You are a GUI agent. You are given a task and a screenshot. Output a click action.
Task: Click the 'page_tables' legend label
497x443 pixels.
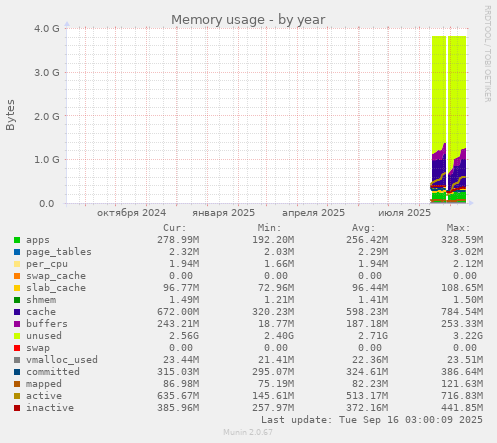59,252
